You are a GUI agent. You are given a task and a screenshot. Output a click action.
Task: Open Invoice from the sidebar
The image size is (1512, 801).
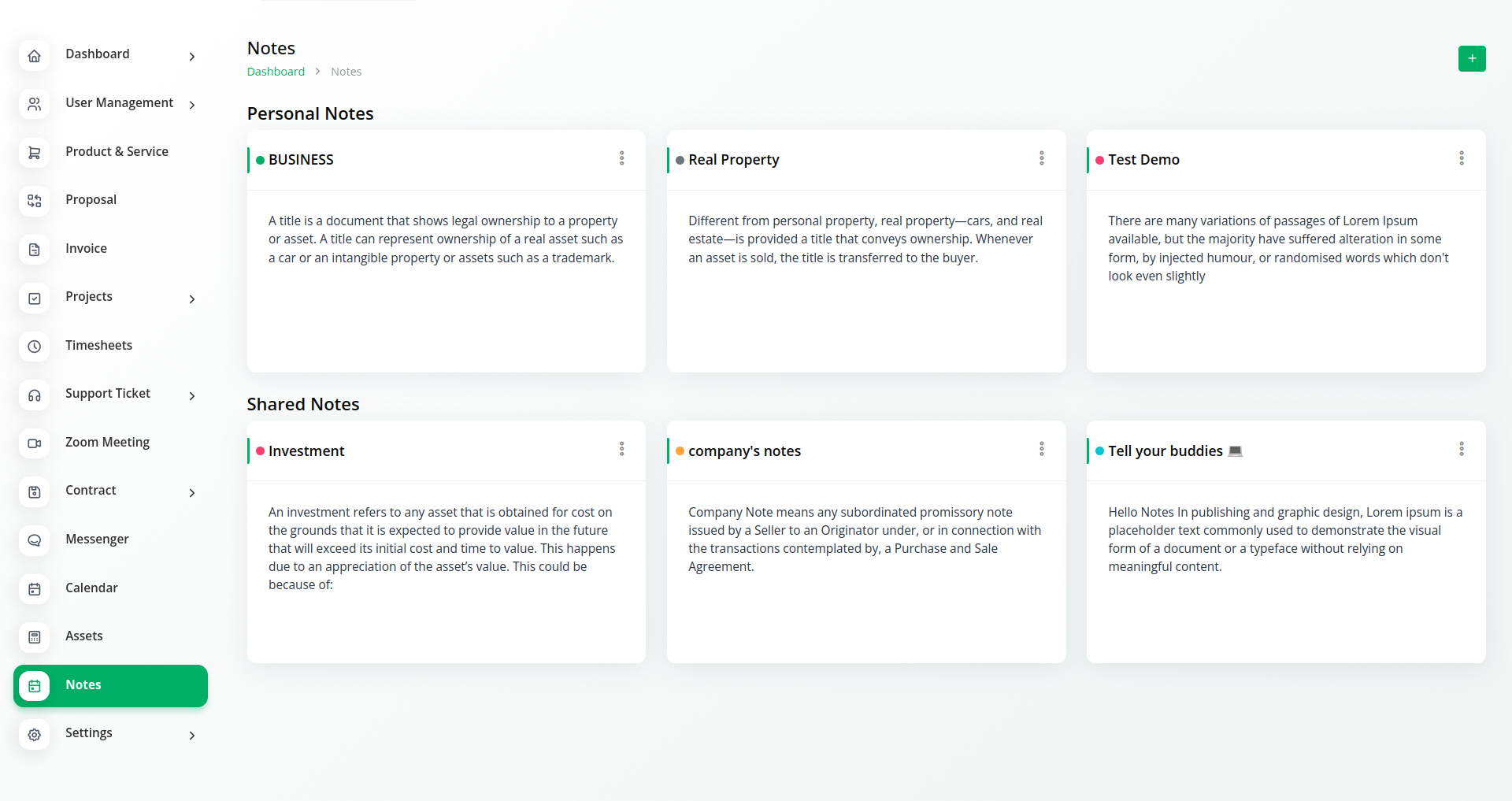click(86, 249)
